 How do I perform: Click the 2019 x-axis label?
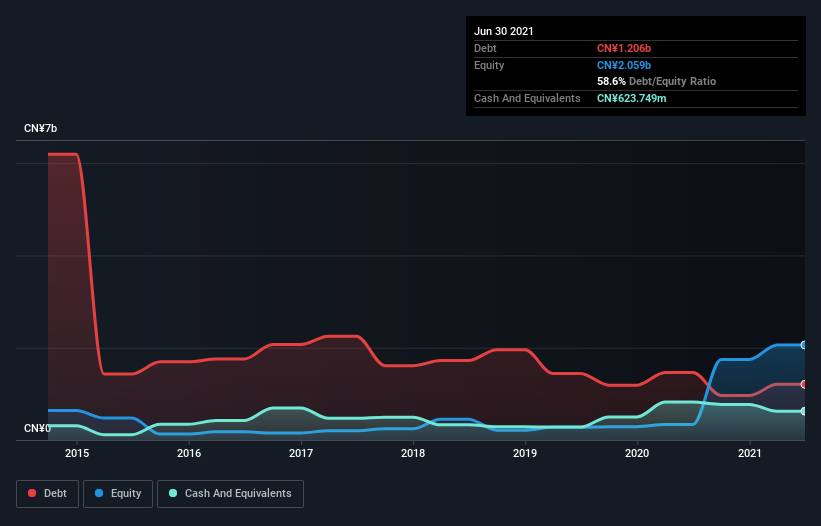click(525, 453)
